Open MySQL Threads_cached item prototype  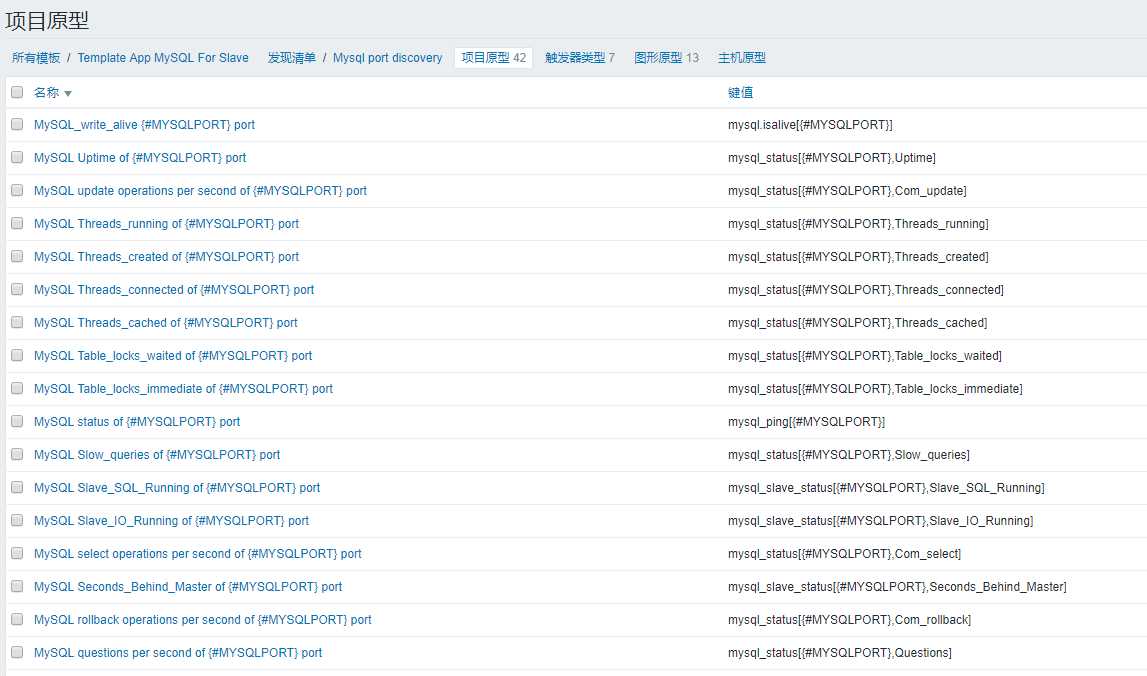click(x=165, y=323)
